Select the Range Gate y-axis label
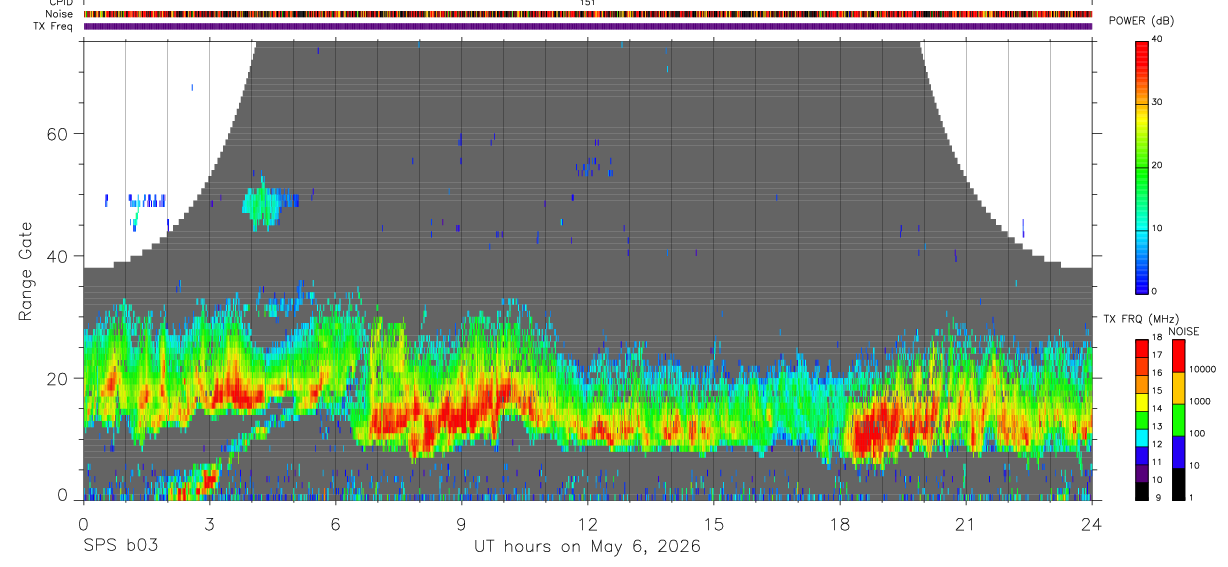 click(x=25, y=271)
